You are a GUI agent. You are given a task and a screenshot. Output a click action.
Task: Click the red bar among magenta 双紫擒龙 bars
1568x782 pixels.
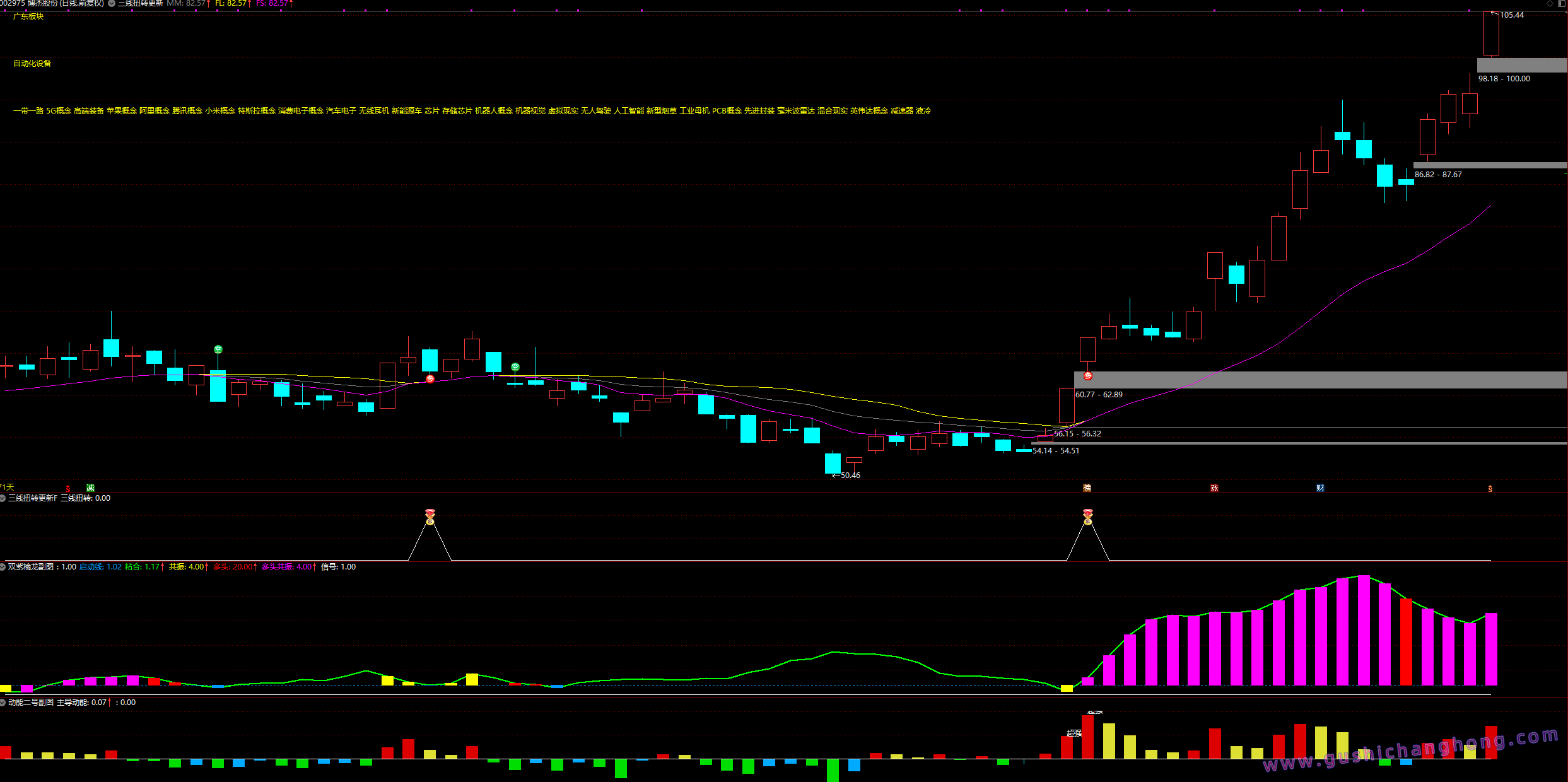point(1406,642)
